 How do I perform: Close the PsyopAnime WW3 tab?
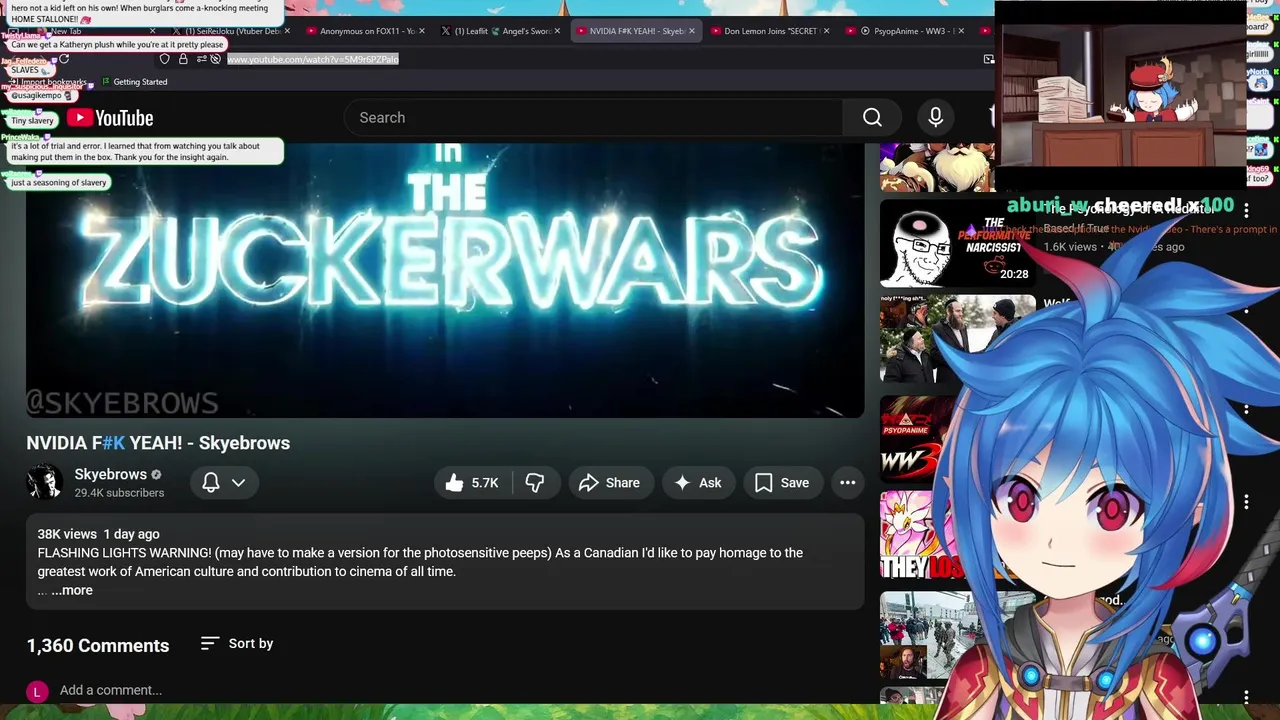(x=961, y=31)
